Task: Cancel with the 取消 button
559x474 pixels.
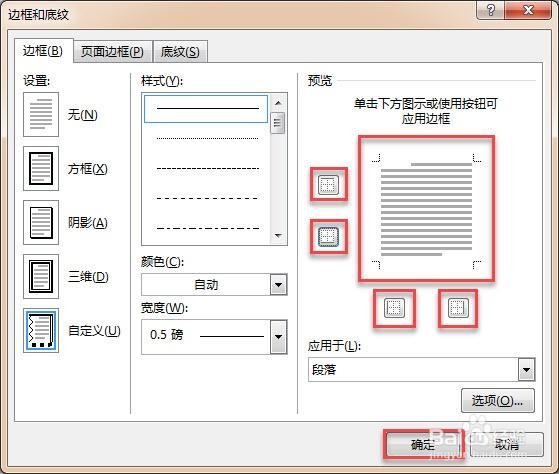Action: click(507, 444)
